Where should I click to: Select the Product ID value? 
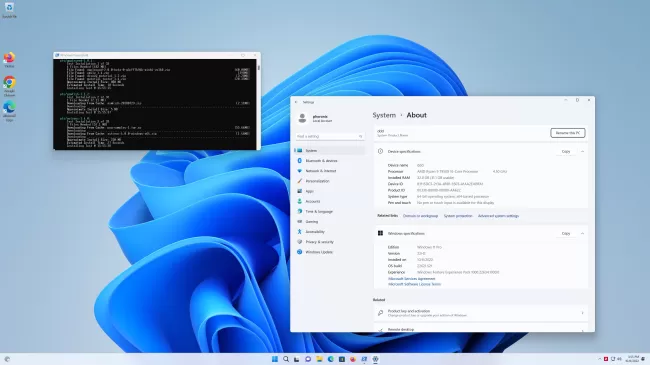click(439, 190)
